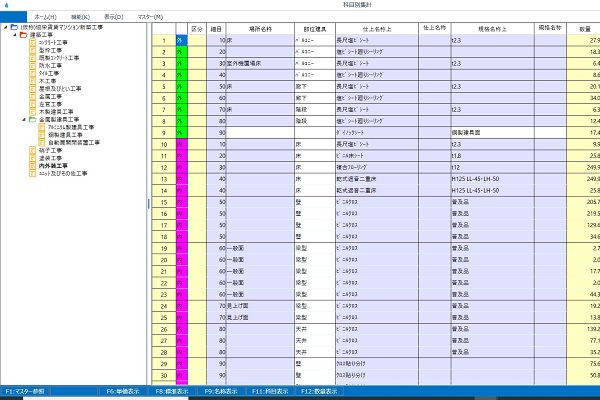Click the 場所名称 column header
Image resolution: width=600 pixels, height=400 pixels.
[x=260, y=29]
